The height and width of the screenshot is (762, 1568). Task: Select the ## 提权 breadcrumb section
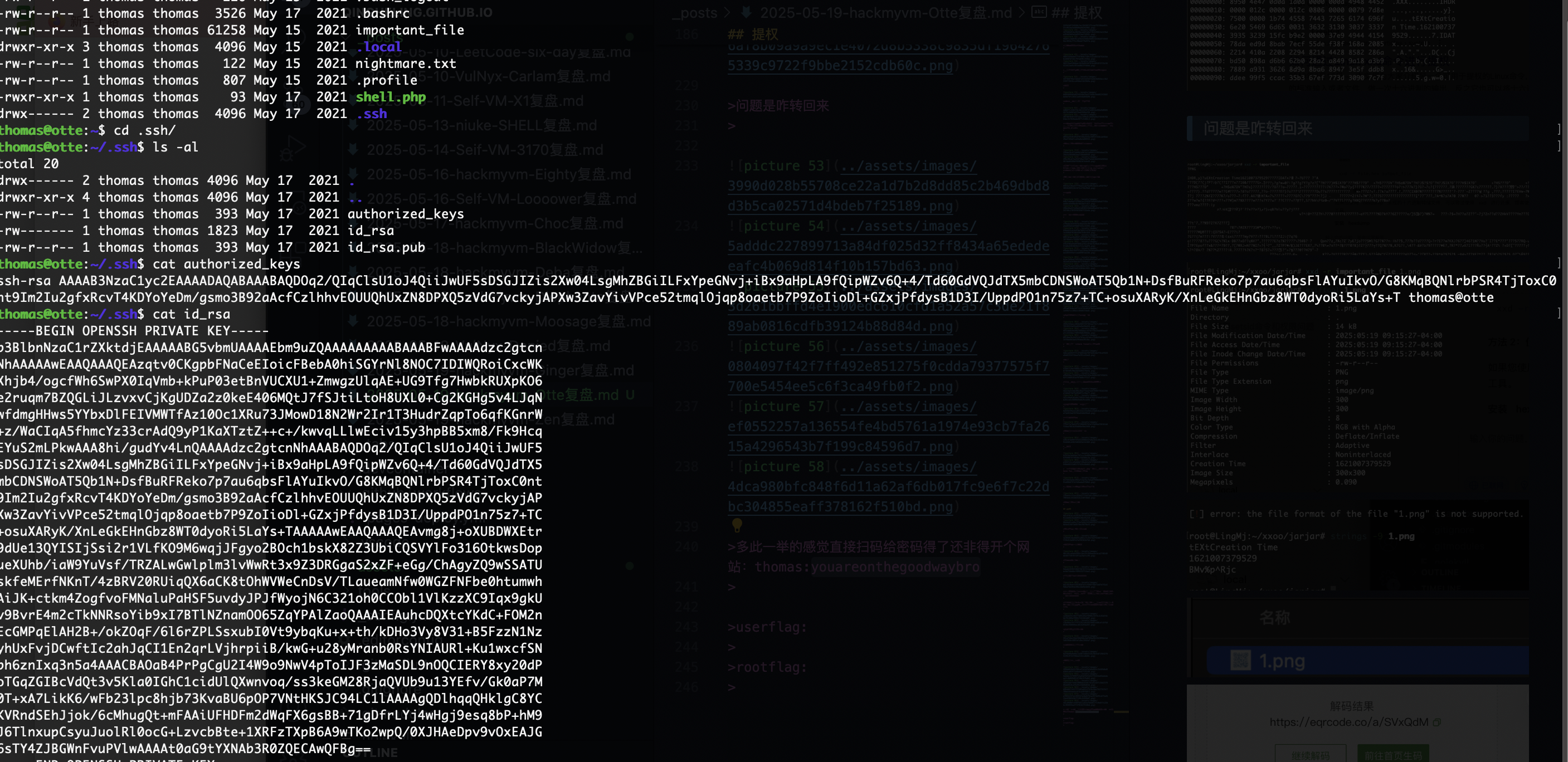click(1078, 13)
